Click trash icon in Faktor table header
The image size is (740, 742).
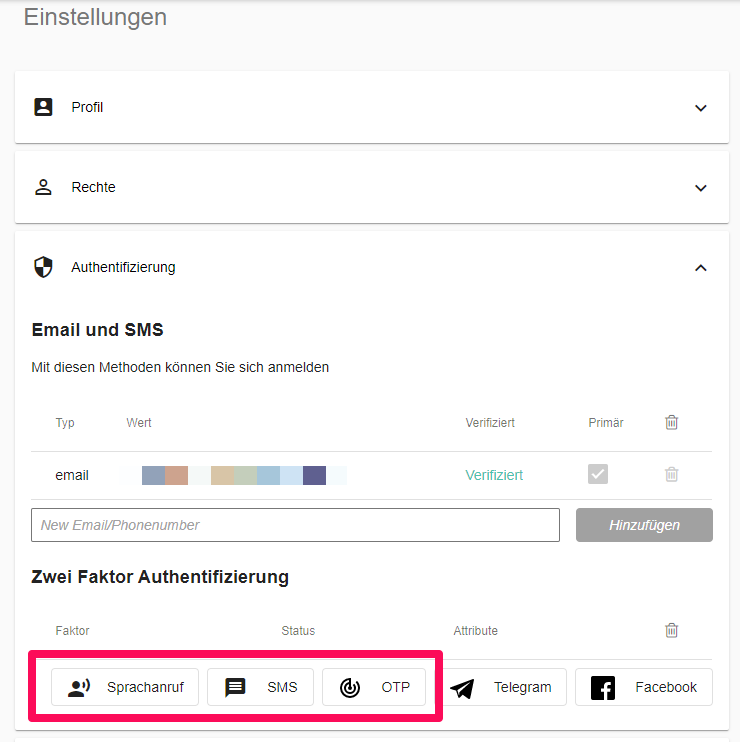coord(672,630)
